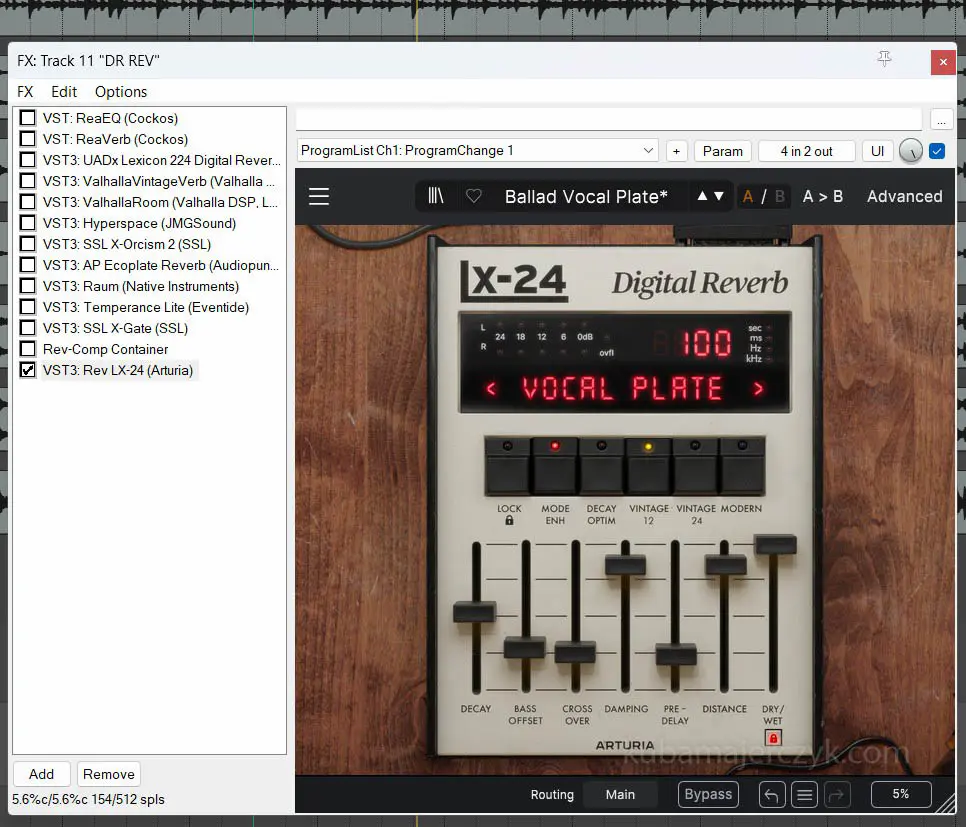Open the Ballad Vocal Plate preset name
Viewport: 966px width, 827px height.
click(586, 196)
